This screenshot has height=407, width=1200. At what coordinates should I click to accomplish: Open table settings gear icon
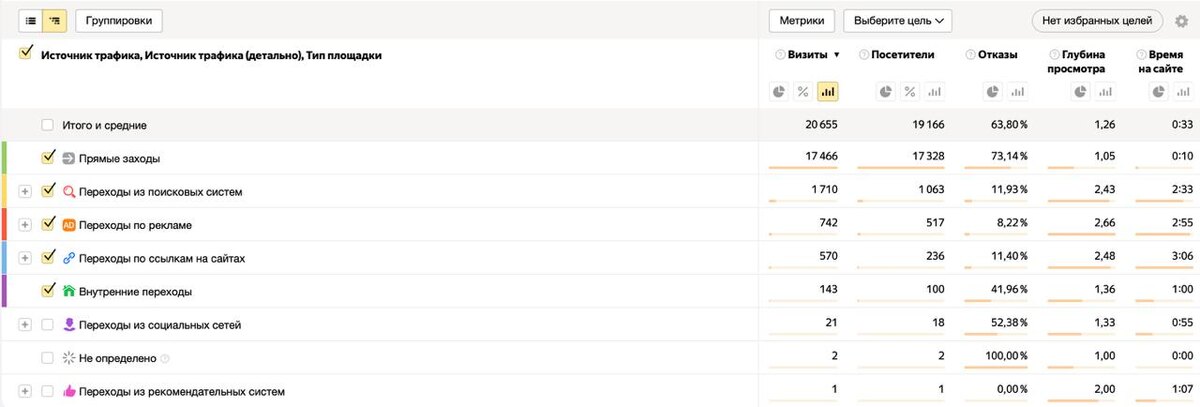(x=1181, y=21)
